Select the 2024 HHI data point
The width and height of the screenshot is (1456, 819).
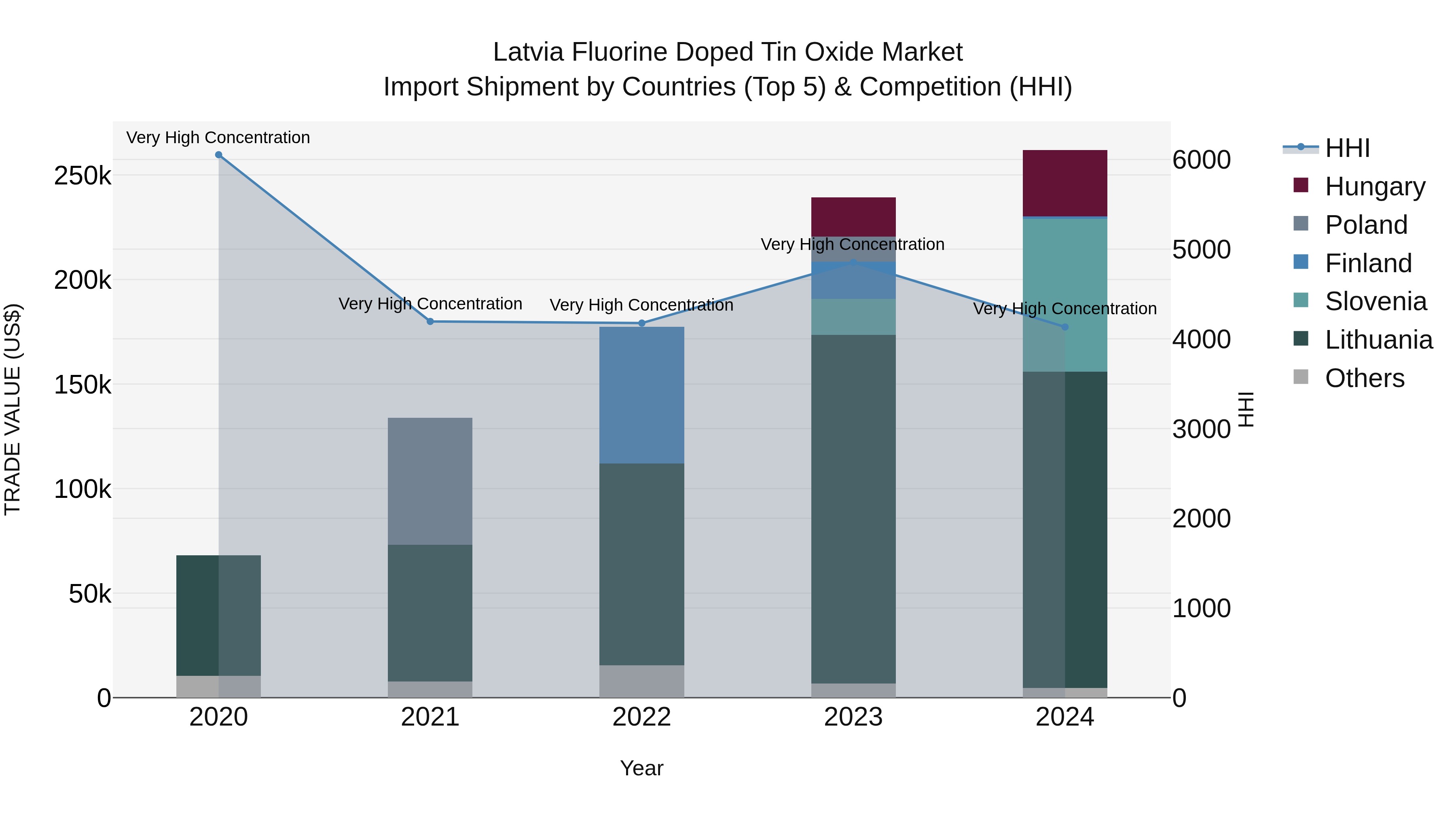[x=1065, y=327]
